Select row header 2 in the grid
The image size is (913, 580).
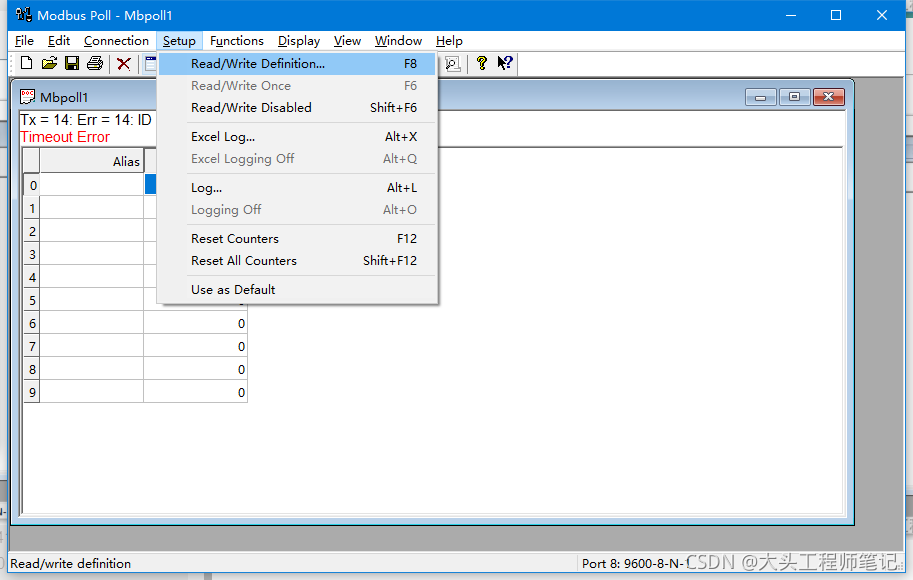32,231
